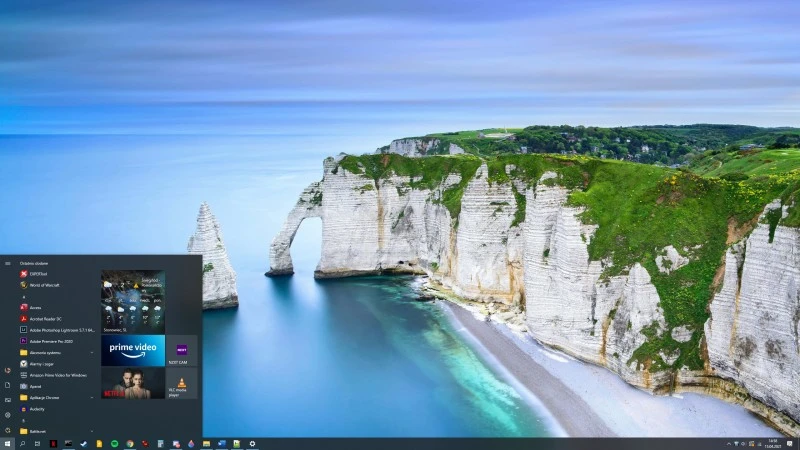
Task: Open taskbar search magnifier
Action: click(22, 444)
